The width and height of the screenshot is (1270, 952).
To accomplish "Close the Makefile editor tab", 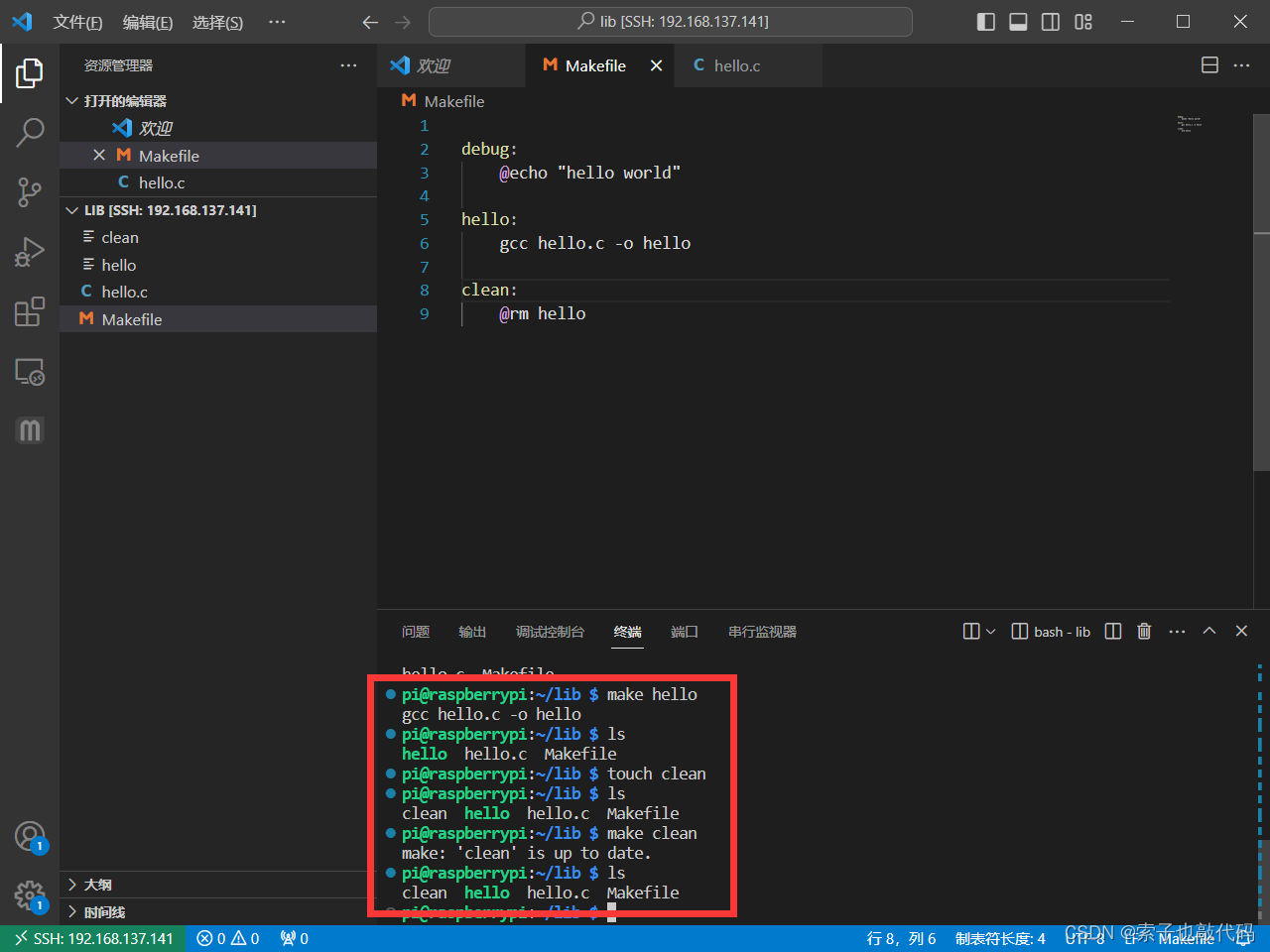I will pos(656,65).
